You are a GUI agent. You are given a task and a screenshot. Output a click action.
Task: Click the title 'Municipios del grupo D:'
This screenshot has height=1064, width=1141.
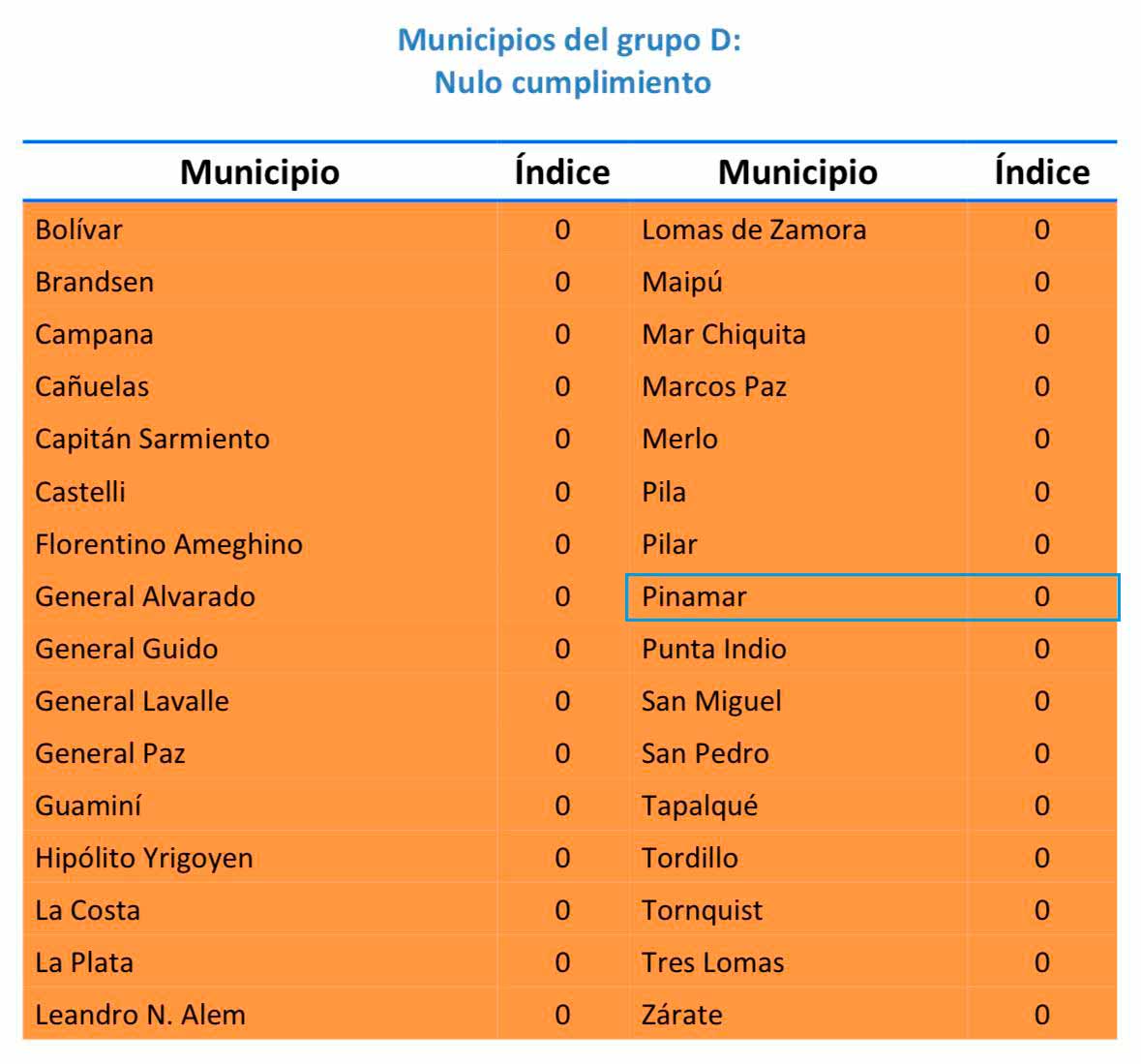point(570,40)
